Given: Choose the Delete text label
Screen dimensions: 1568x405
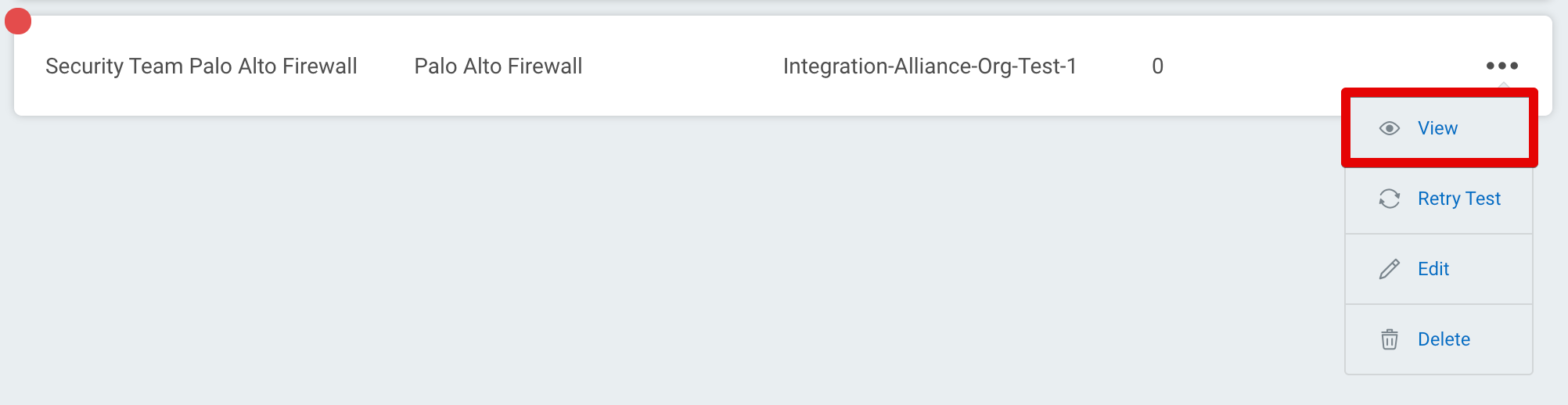Looking at the screenshot, I should point(1444,339).
